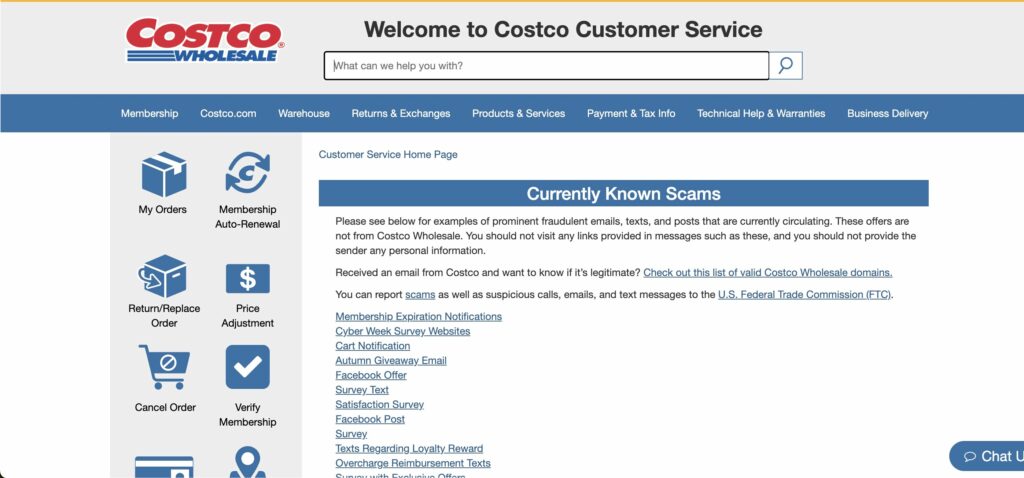Click the magnifying glass search button
This screenshot has width=1024, height=478.
point(786,65)
